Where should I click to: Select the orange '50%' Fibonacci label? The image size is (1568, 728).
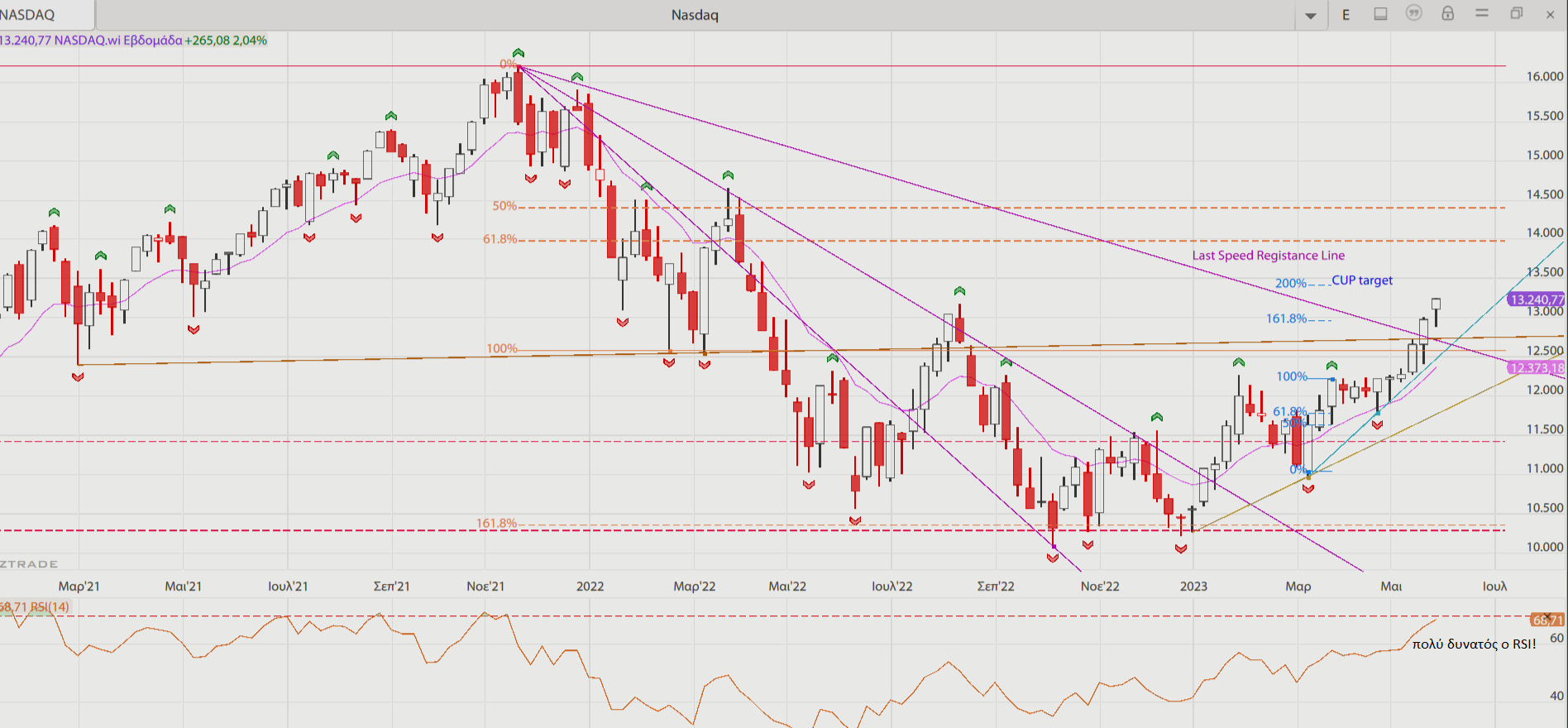(504, 206)
